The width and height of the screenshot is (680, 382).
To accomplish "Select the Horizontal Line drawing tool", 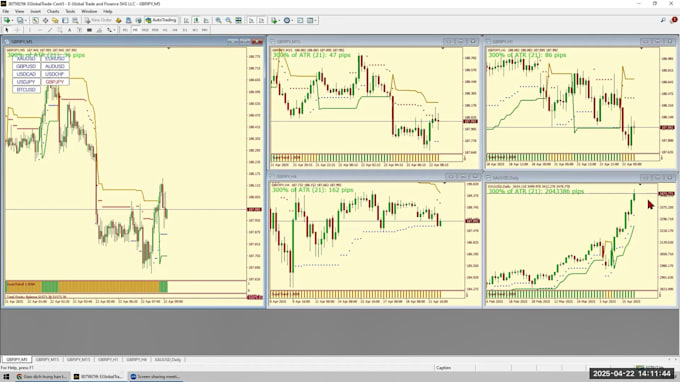I will (x=39, y=30).
